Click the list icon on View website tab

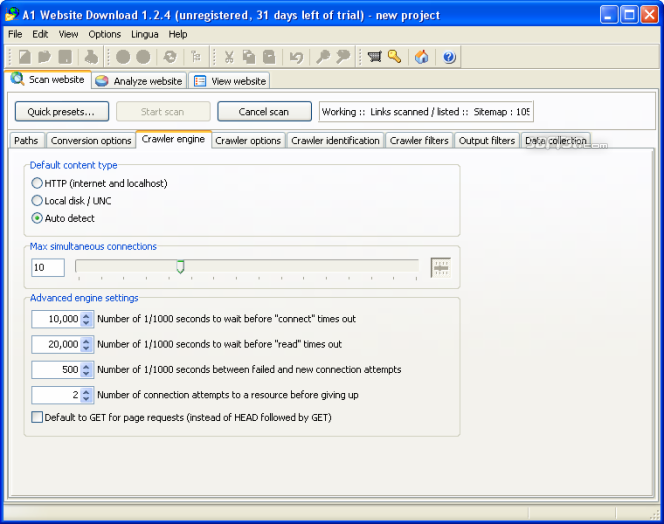click(x=200, y=81)
